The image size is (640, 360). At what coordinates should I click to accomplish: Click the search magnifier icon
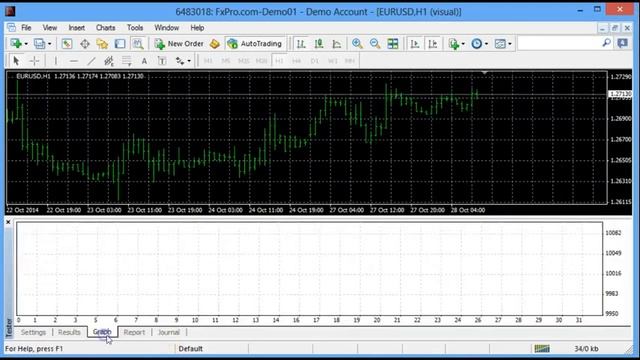coord(607,43)
